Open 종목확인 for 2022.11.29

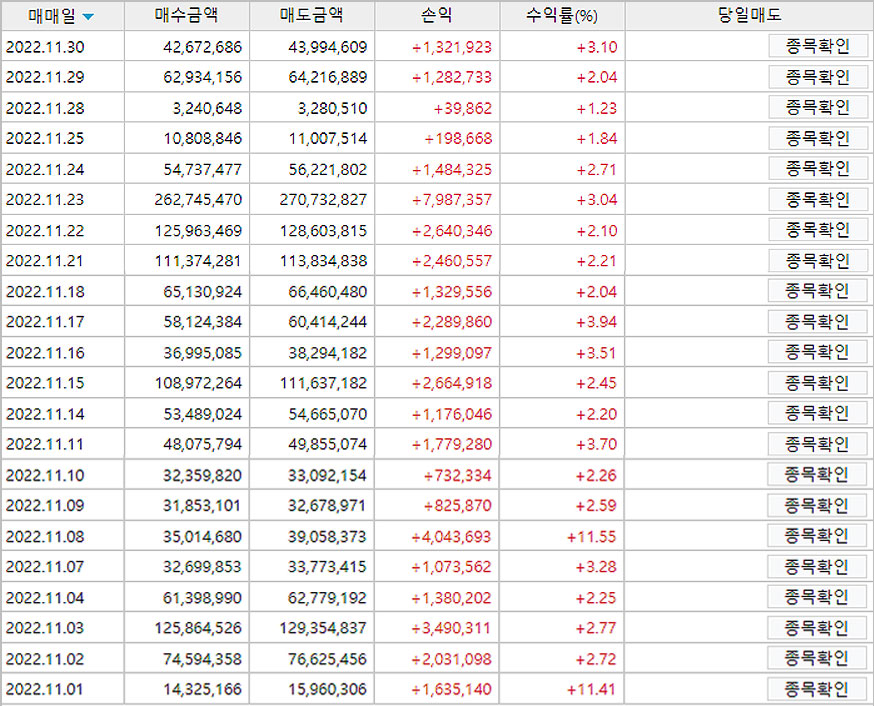tap(818, 77)
